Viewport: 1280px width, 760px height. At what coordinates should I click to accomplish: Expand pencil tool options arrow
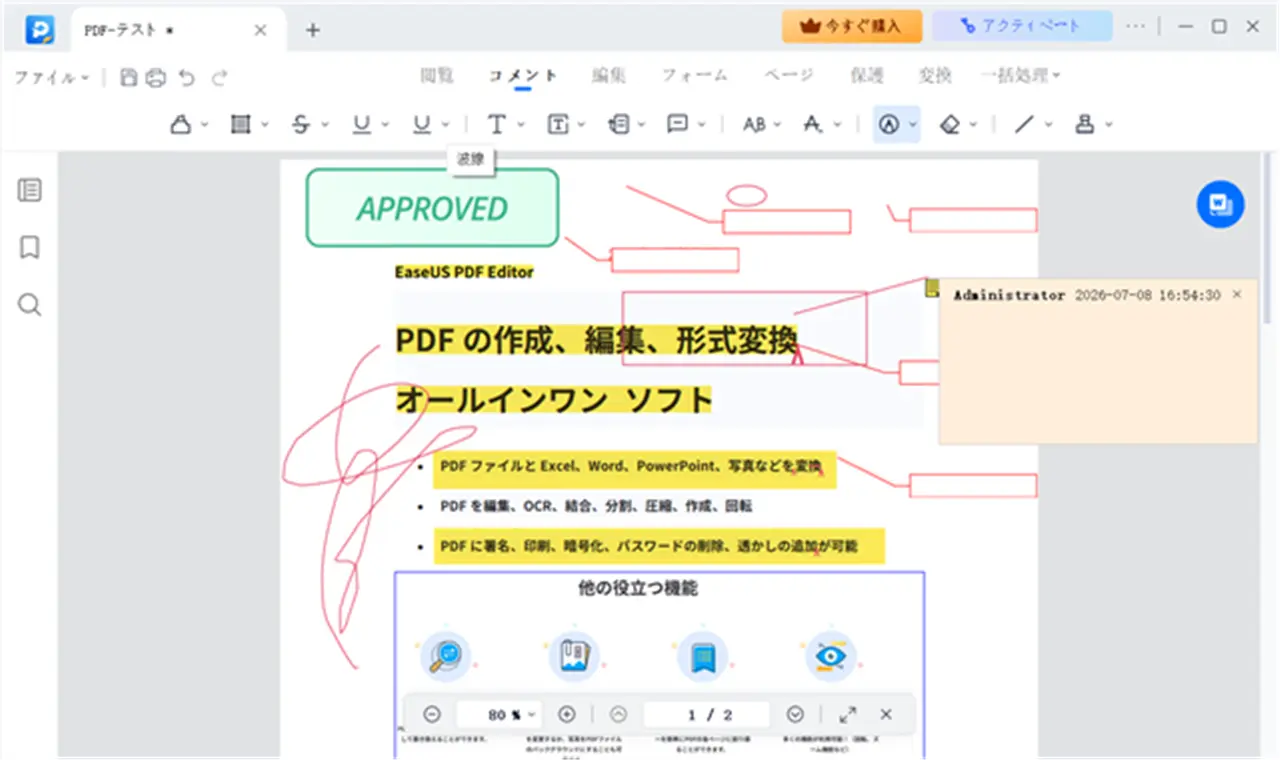tap(912, 125)
